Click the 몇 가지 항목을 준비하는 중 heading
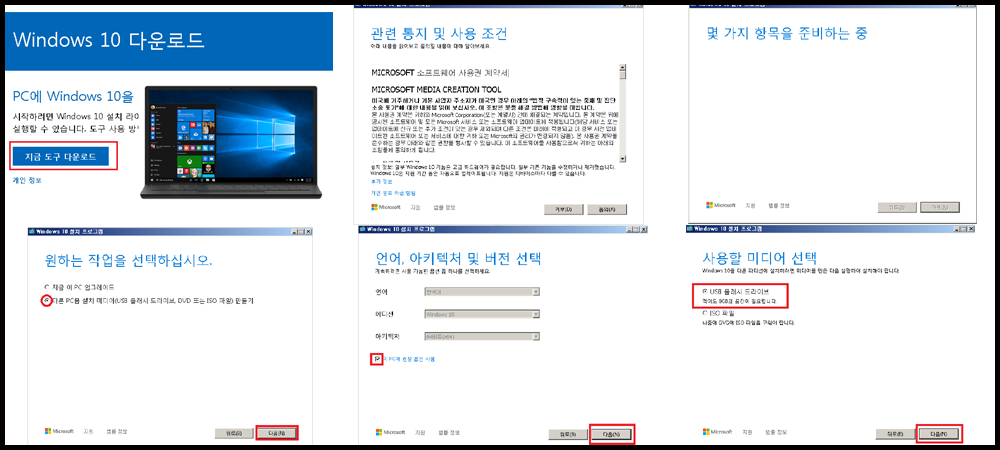 click(788, 33)
